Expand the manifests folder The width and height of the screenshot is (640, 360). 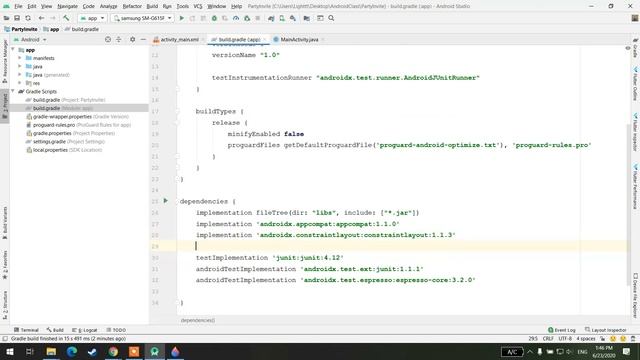20,58
